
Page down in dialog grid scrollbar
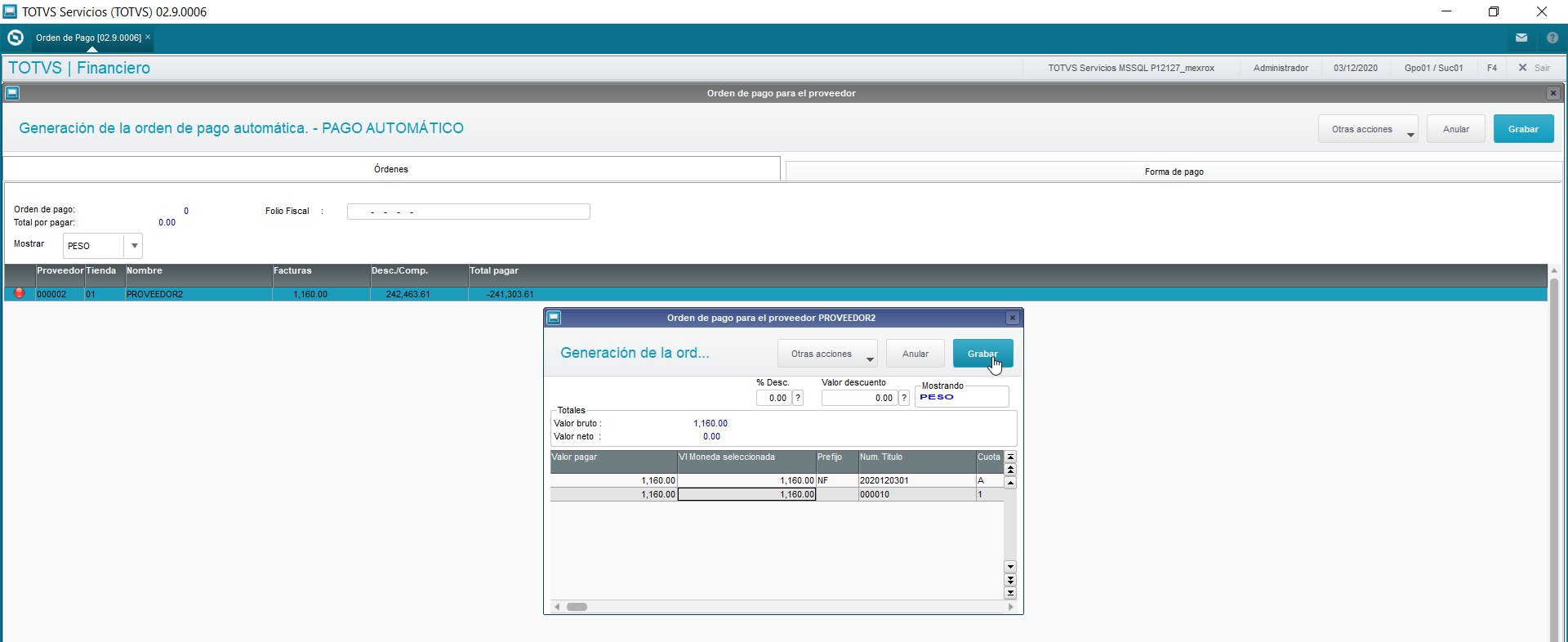click(1010, 580)
